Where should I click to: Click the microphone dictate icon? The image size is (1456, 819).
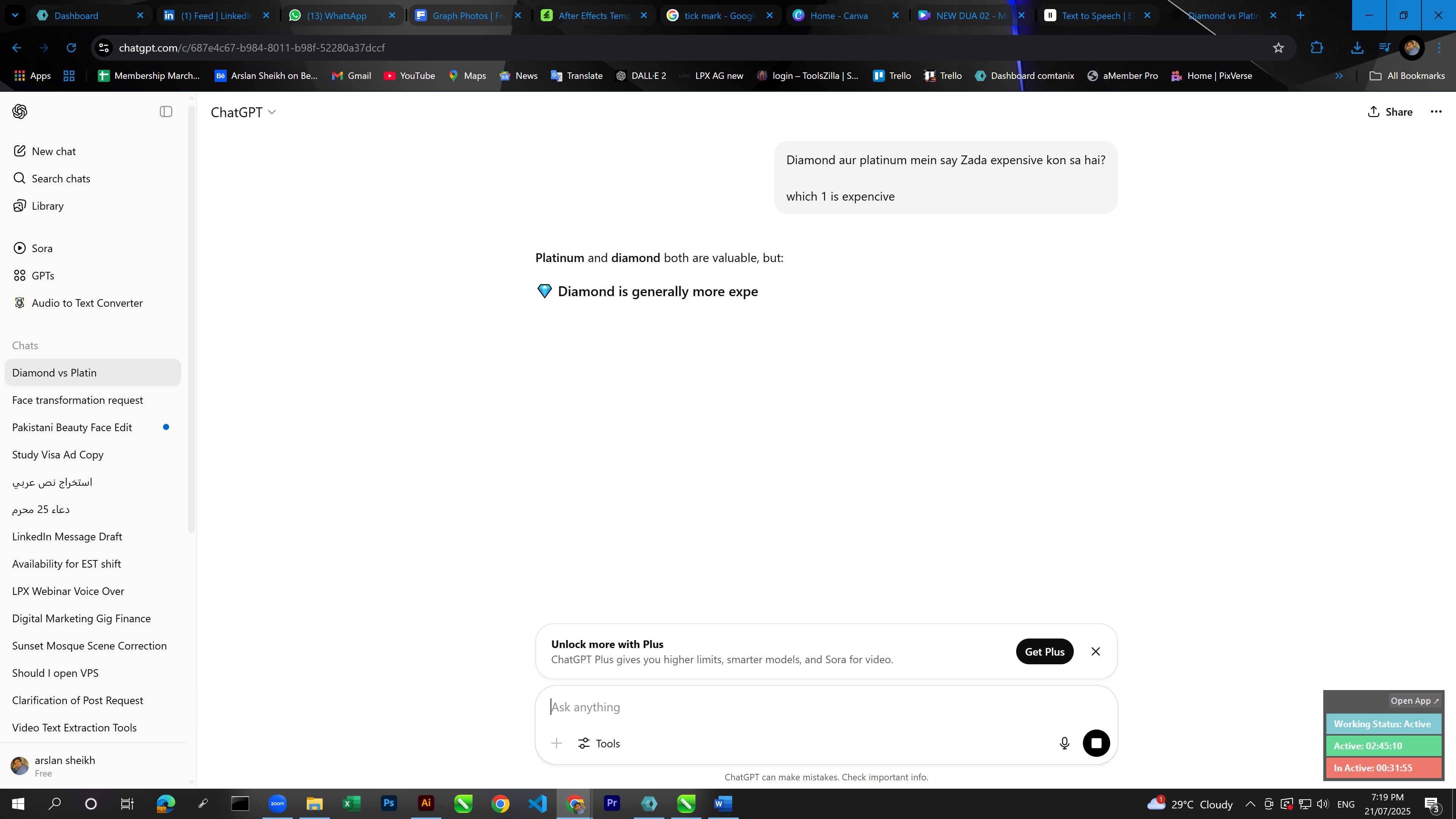pyautogui.click(x=1064, y=743)
